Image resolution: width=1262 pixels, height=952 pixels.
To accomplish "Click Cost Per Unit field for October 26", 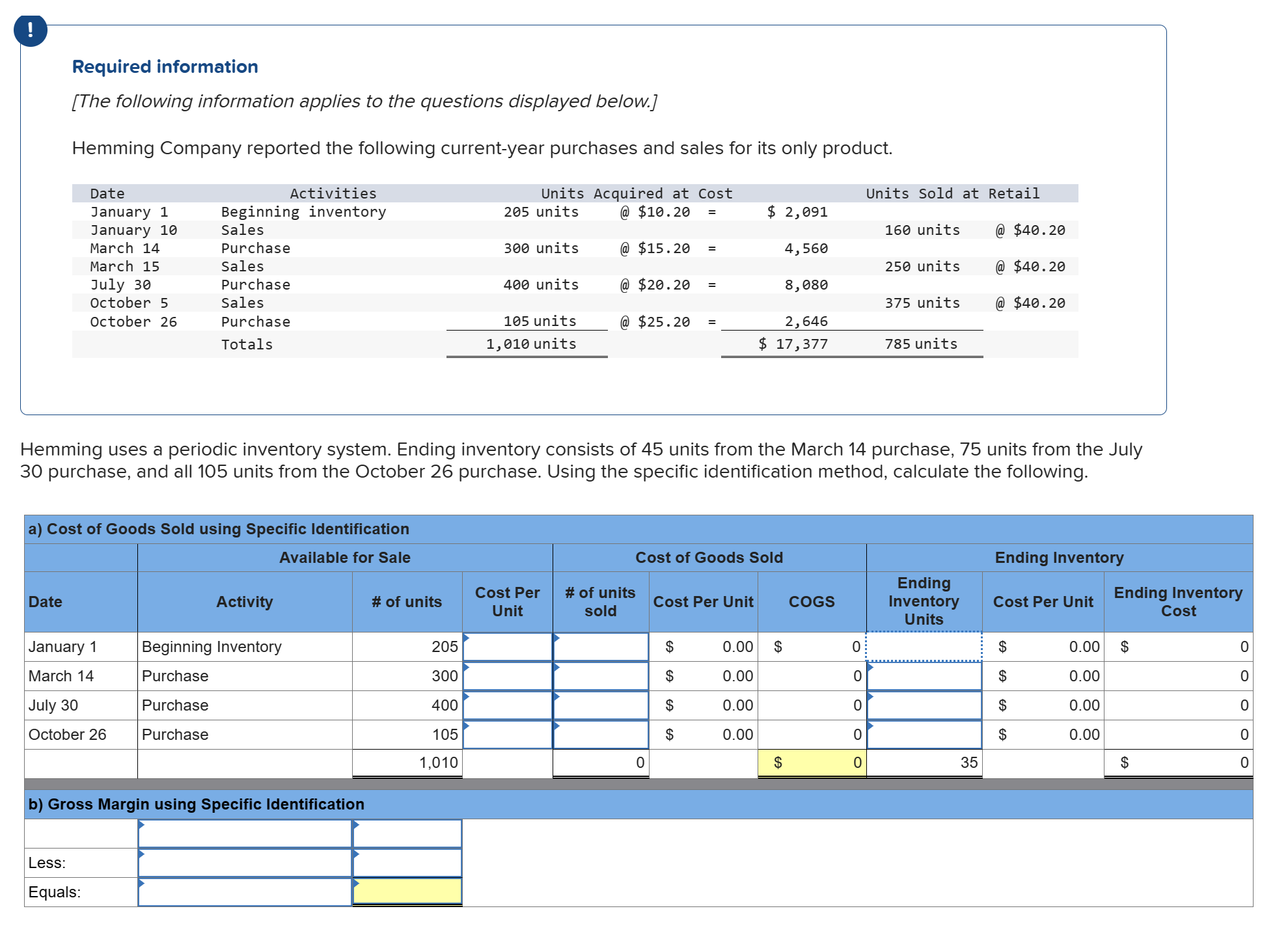I will [508, 735].
